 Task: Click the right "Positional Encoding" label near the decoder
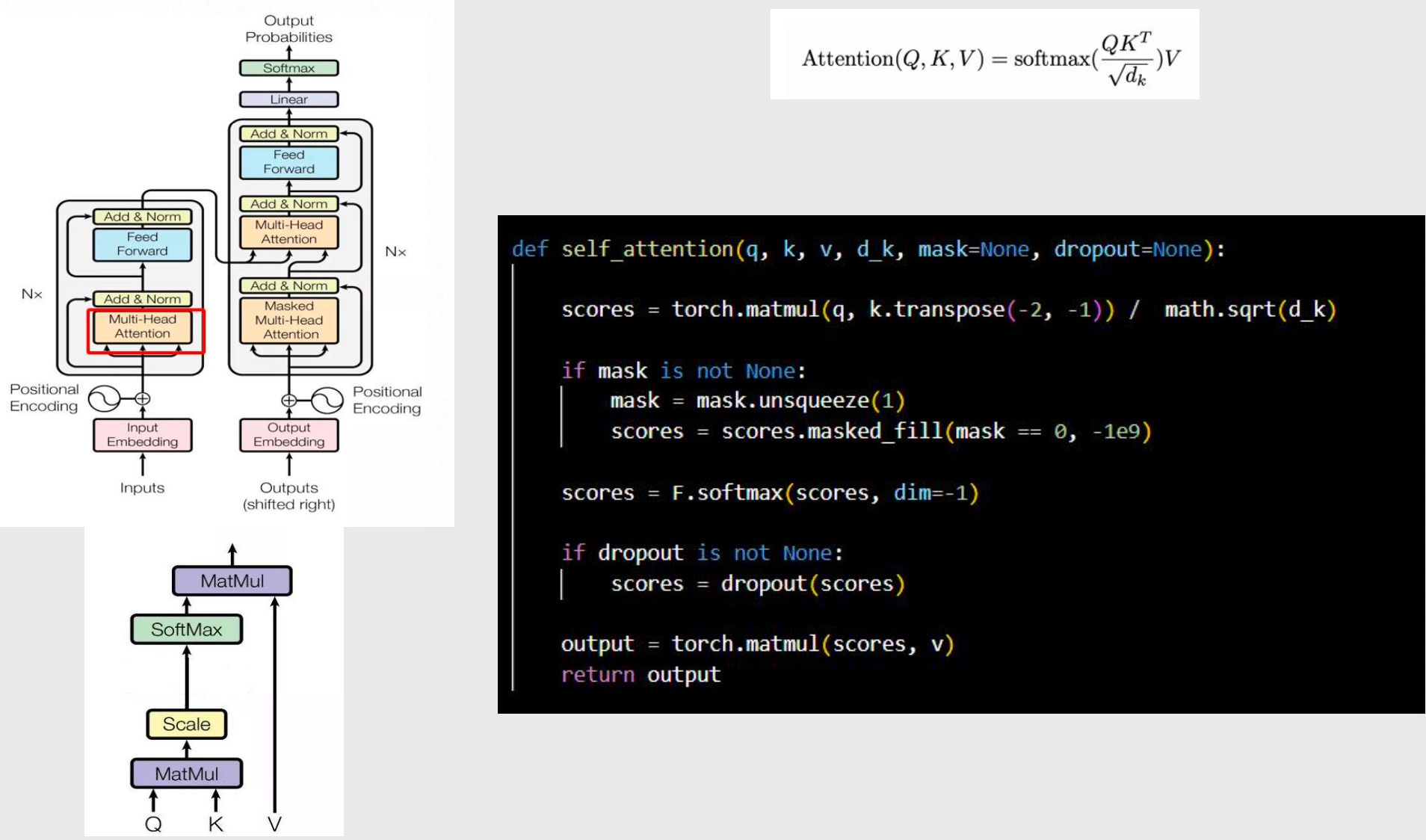click(387, 401)
